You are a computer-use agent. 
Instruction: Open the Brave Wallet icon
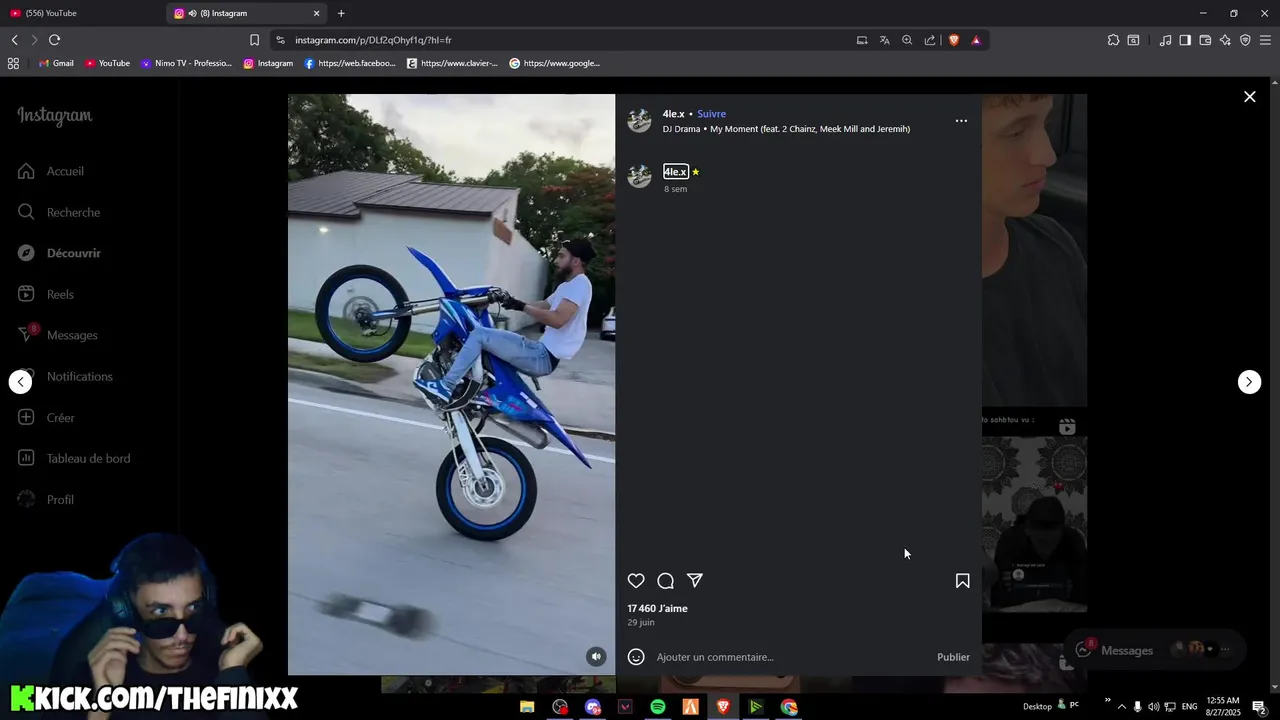coord(1205,40)
